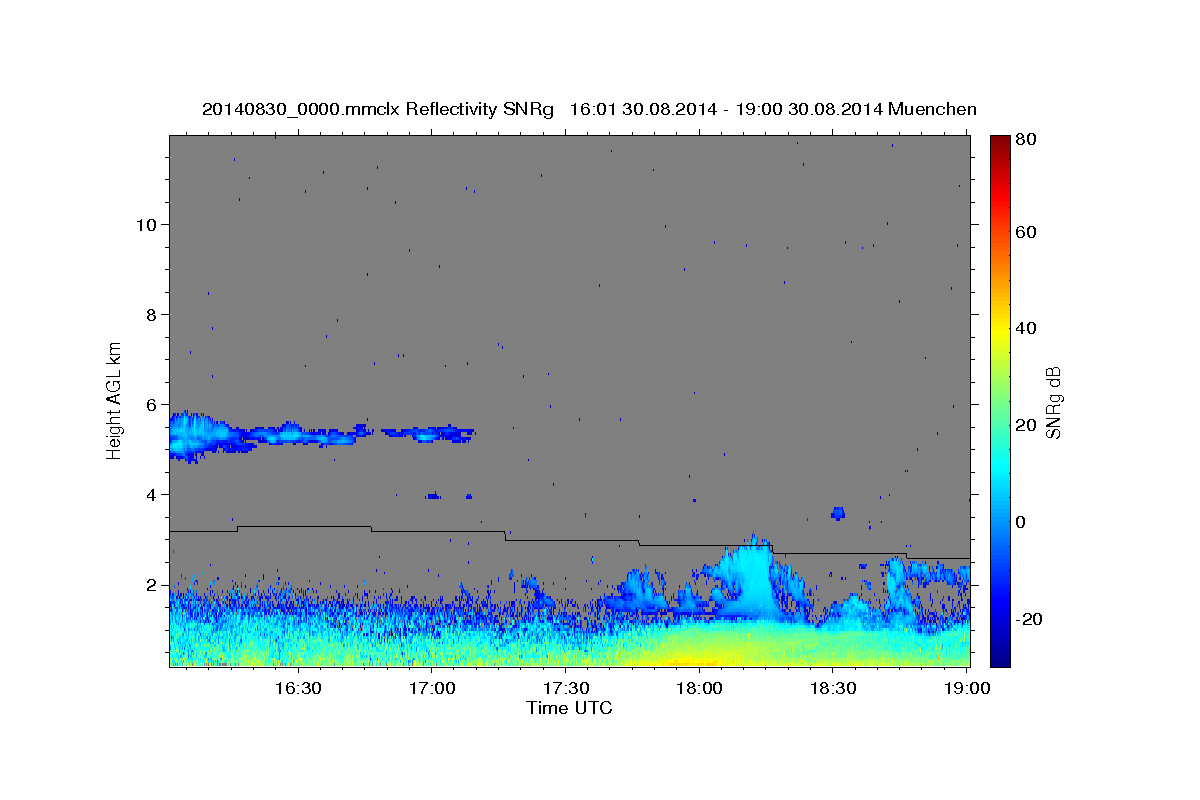Click the 'SNRg dB' colorbar label

coord(1053,402)
